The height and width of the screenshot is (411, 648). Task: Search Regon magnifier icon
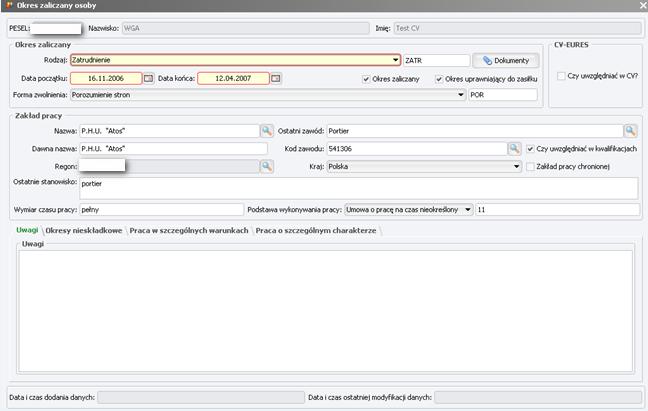tap(267, 166)
